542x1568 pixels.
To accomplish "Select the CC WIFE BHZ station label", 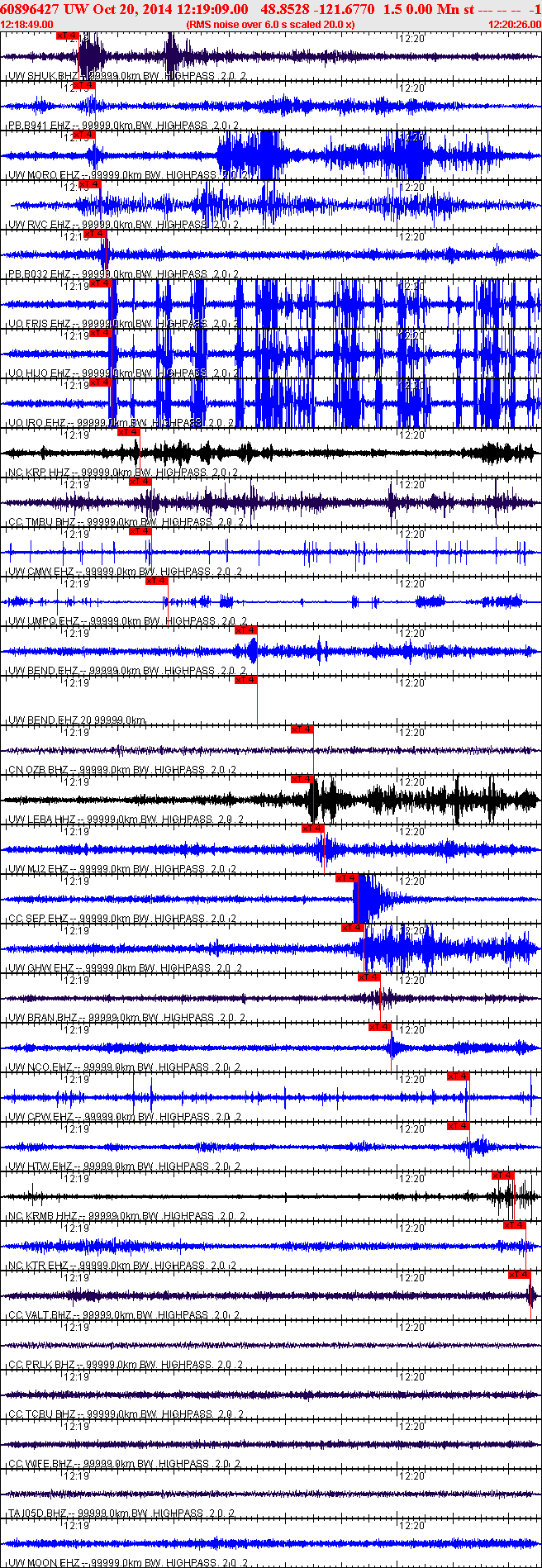I will pyautogui.click(x=125, y=1464).
